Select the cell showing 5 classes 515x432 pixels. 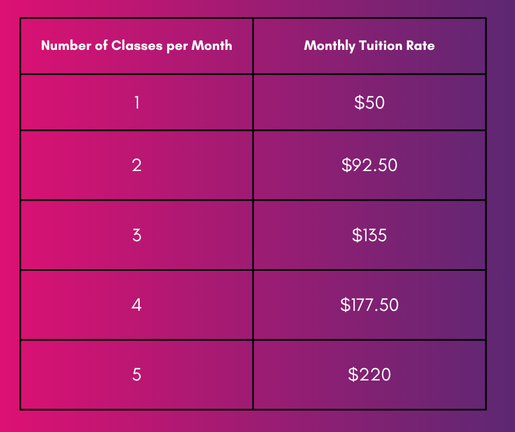tap(137, 375)
